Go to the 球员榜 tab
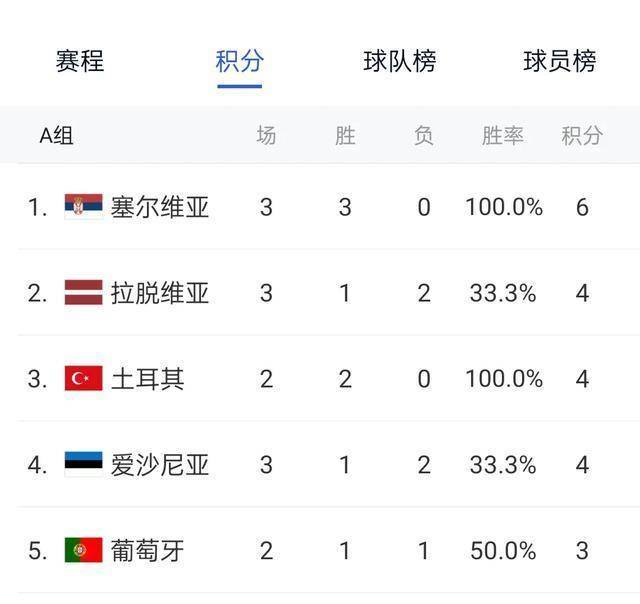Screen dimensions: 640x604 (560, 61)
